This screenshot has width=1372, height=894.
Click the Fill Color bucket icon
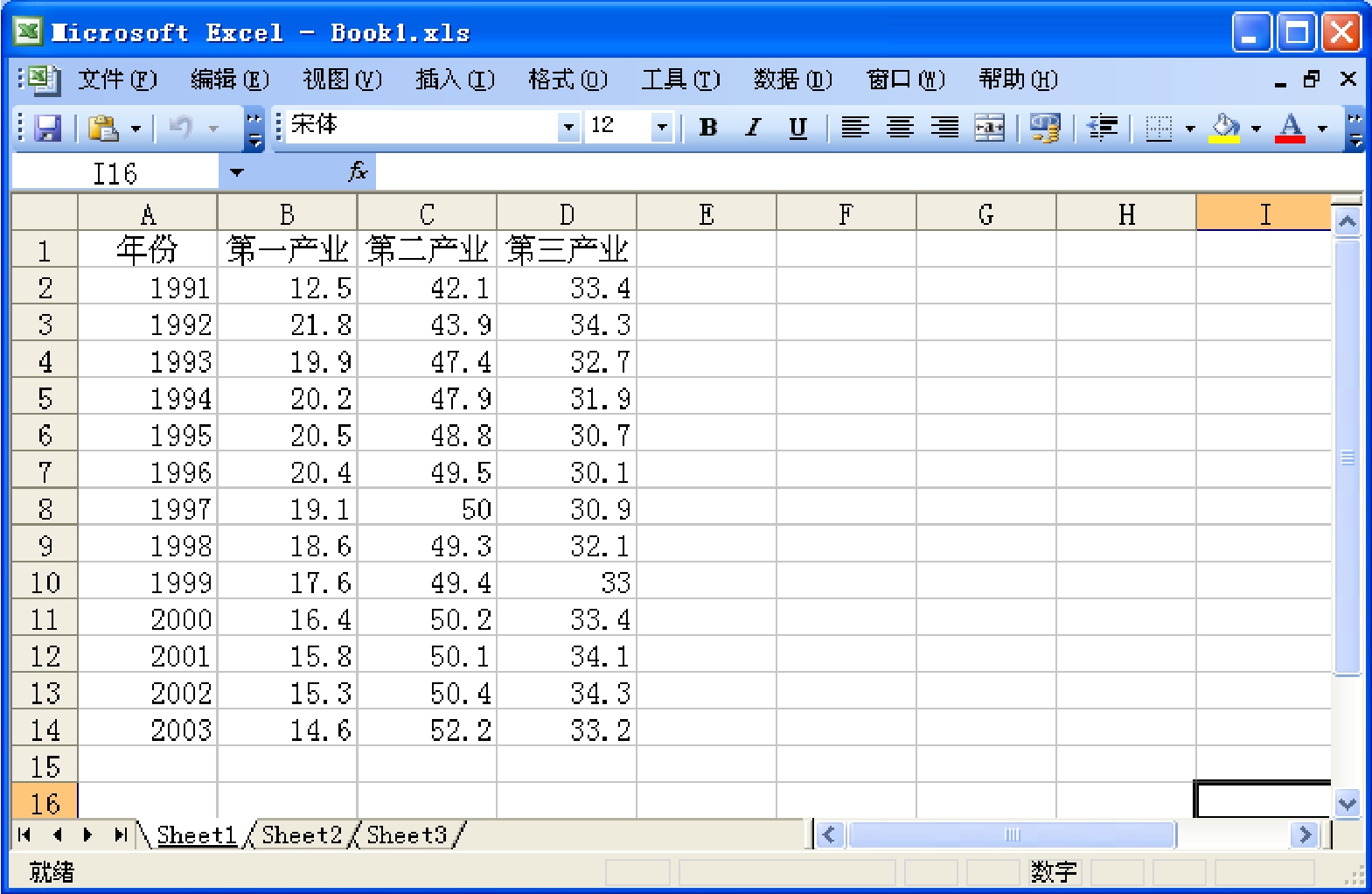tap(1225, 128)
